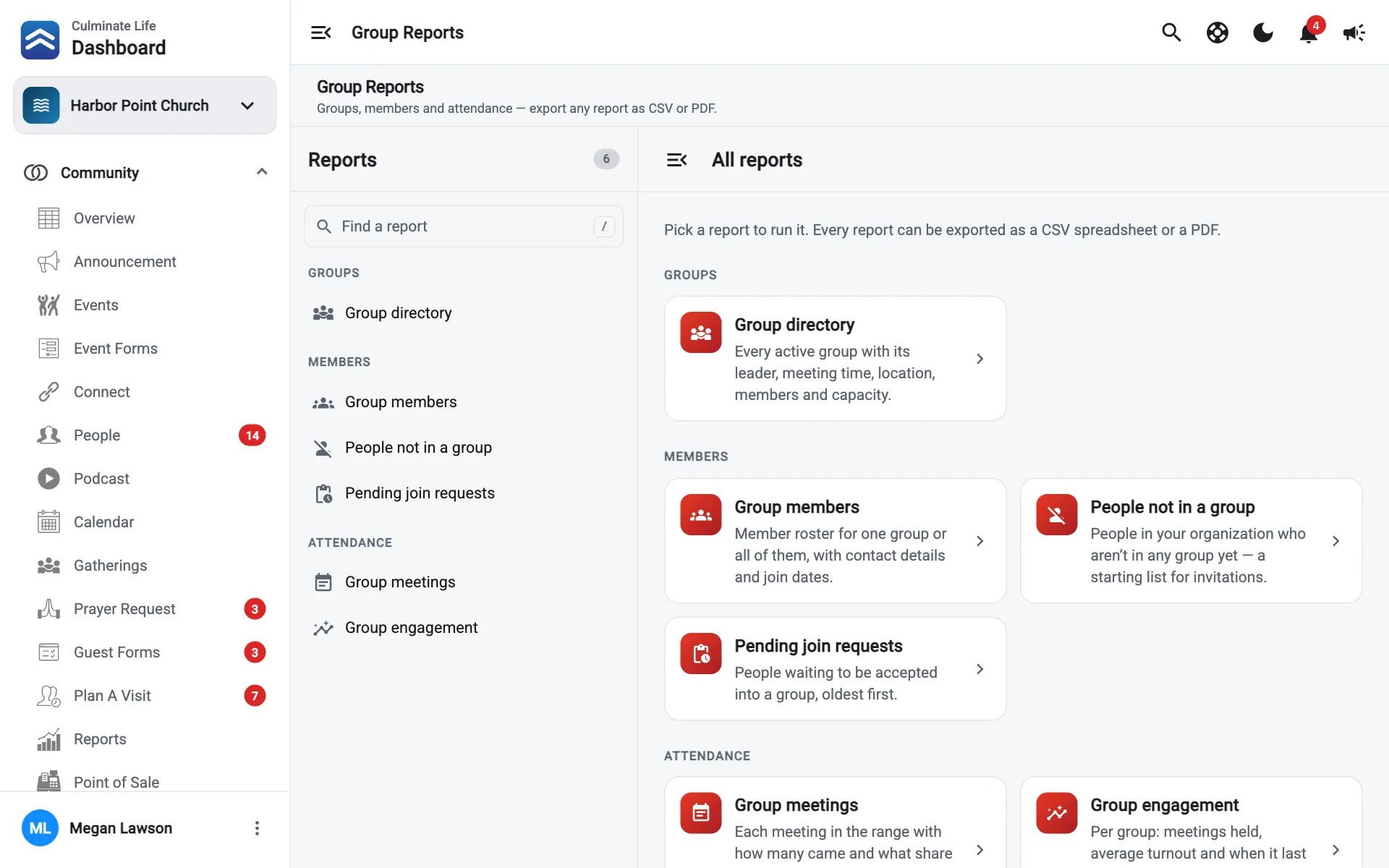Click the Prayer Request badge showing 3

[x=255, y=609]
